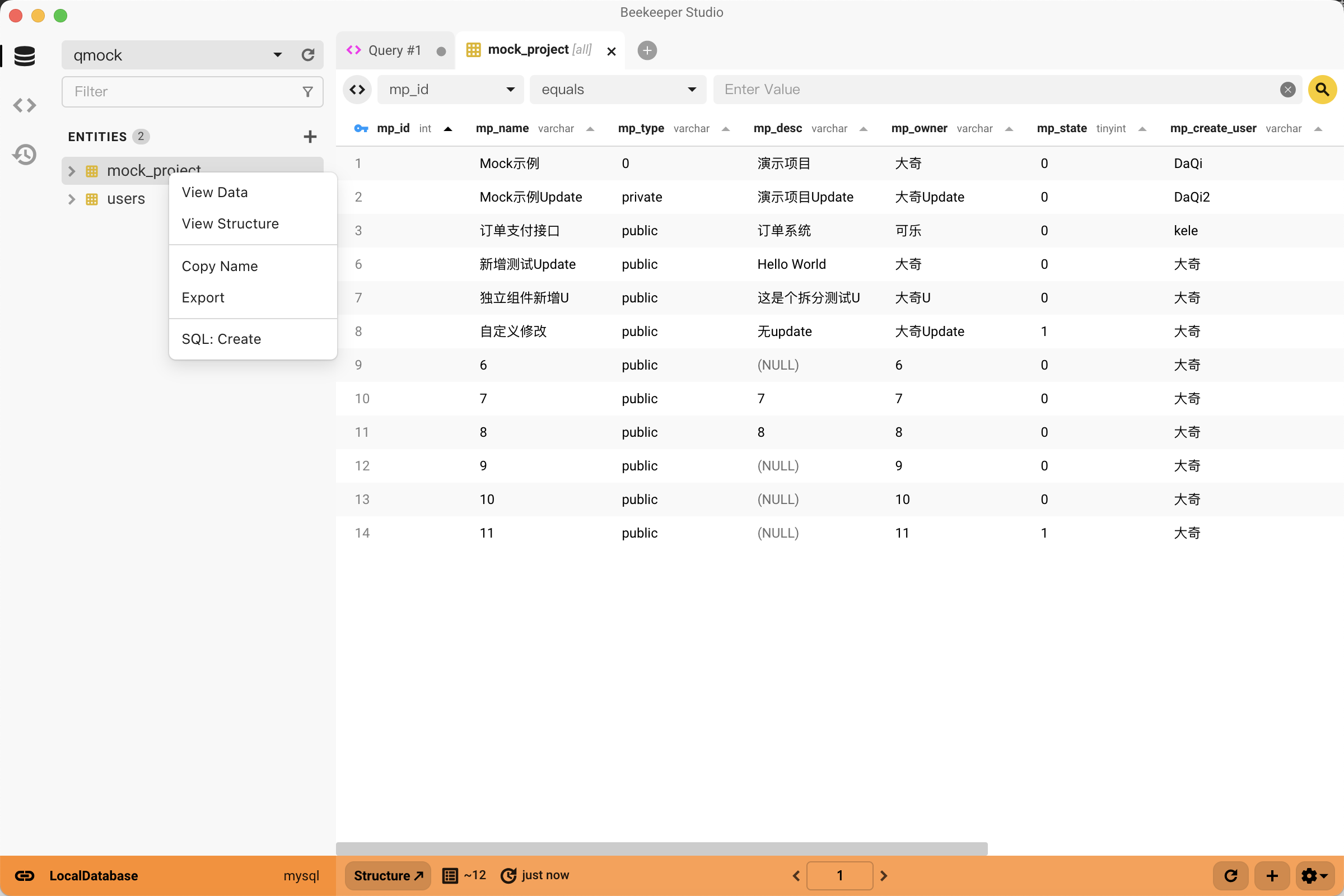Image resolution: width=1344 pixels, height=896 pixels.
Task: Click SQL: Create context menu item
Action: (221, 338)
